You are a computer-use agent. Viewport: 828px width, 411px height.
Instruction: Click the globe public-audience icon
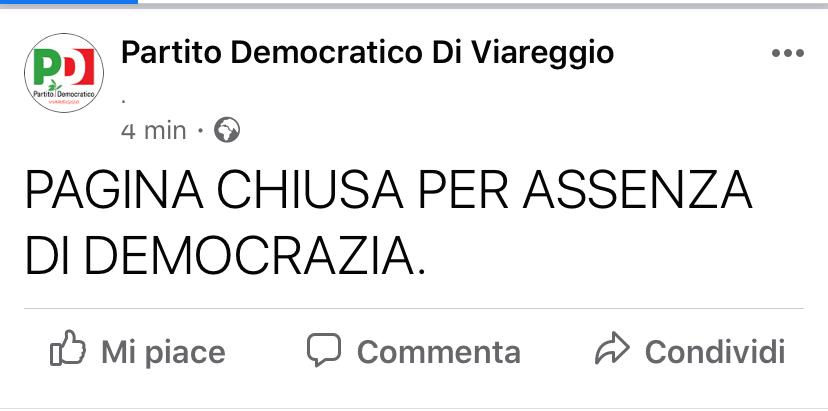(227, 130)
